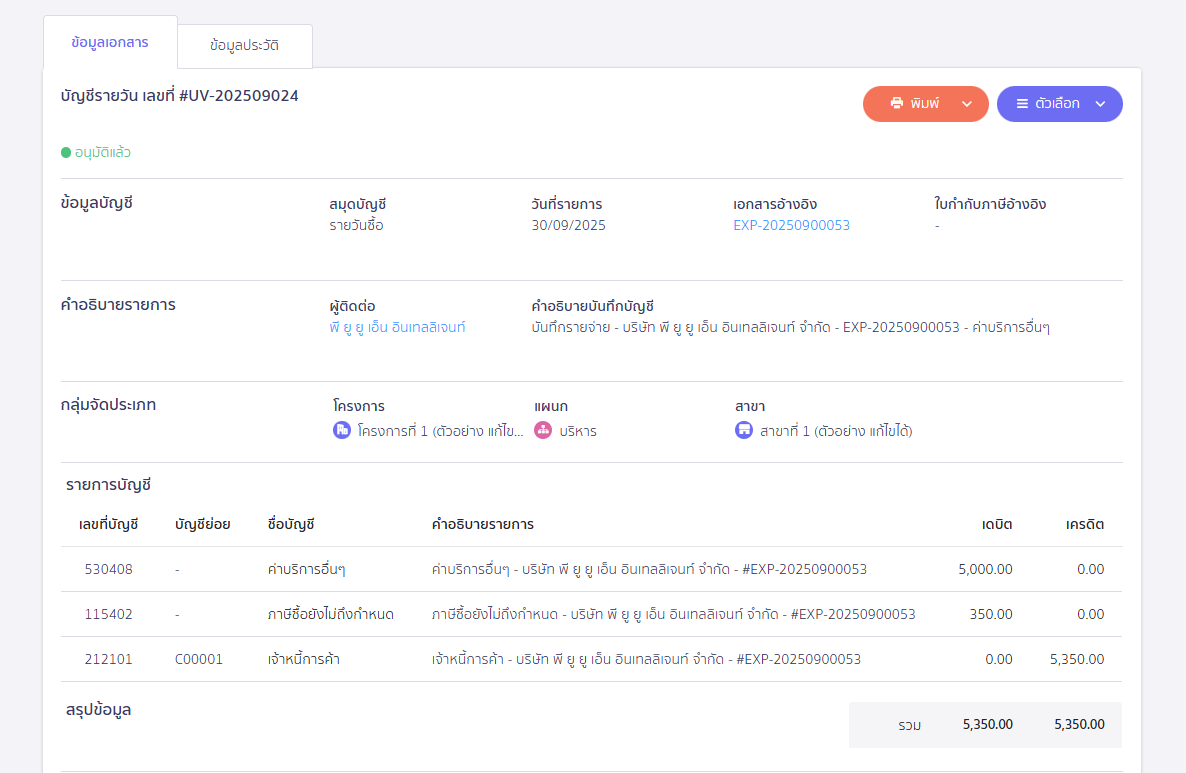Expand the พิมพ์ dropdown arrow
The height and width of the screenshot is (773, 1186).
tap(966, 104)
